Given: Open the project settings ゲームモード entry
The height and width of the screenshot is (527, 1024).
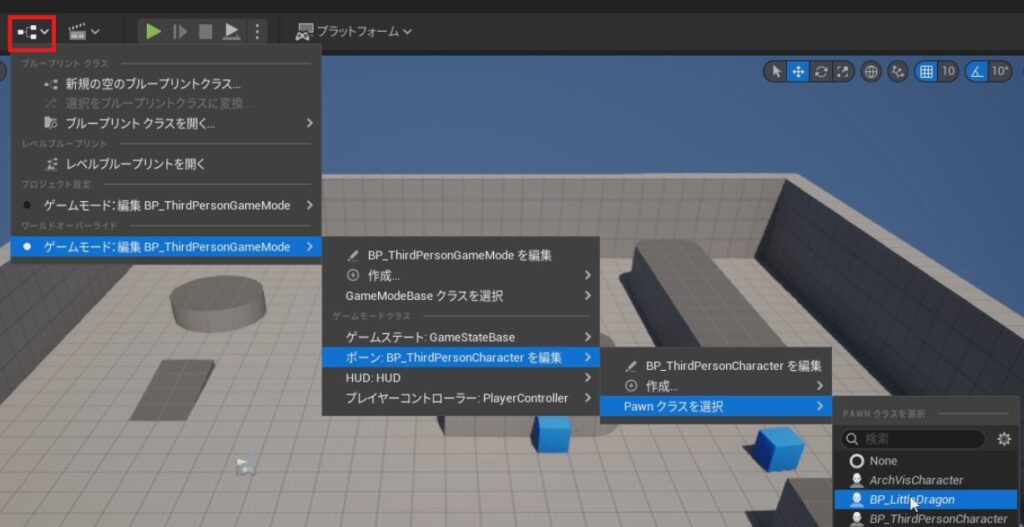Looking at the screenshot, I should (167, 205).
